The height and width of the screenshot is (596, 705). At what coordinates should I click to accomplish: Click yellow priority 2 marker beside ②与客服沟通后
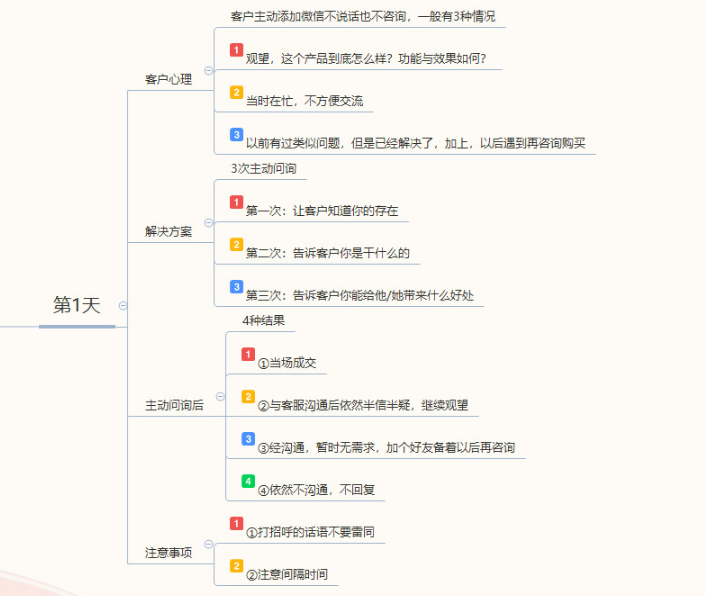[248, 396]
